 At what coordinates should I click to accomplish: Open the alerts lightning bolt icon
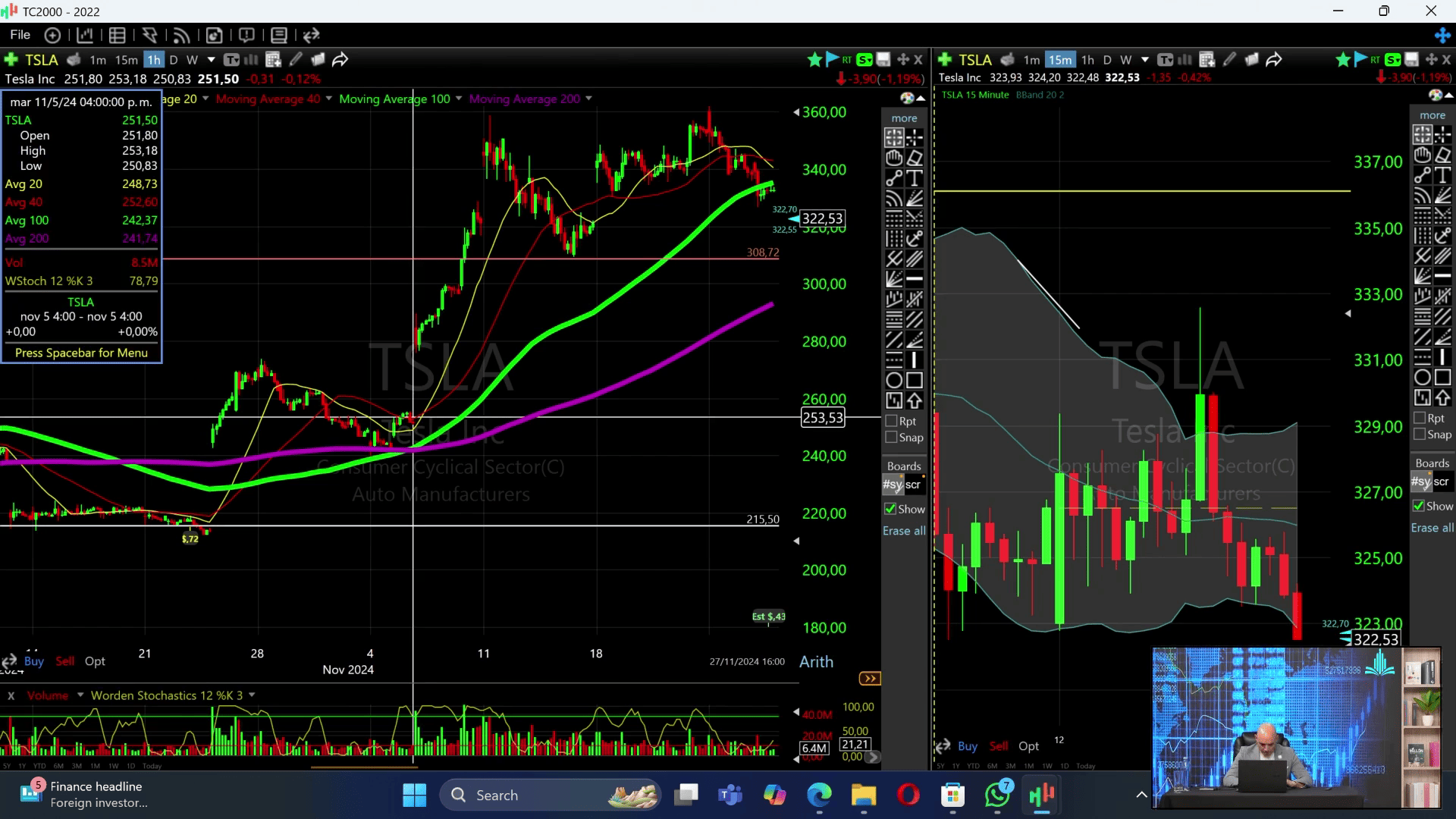click(x=149, y=35)
